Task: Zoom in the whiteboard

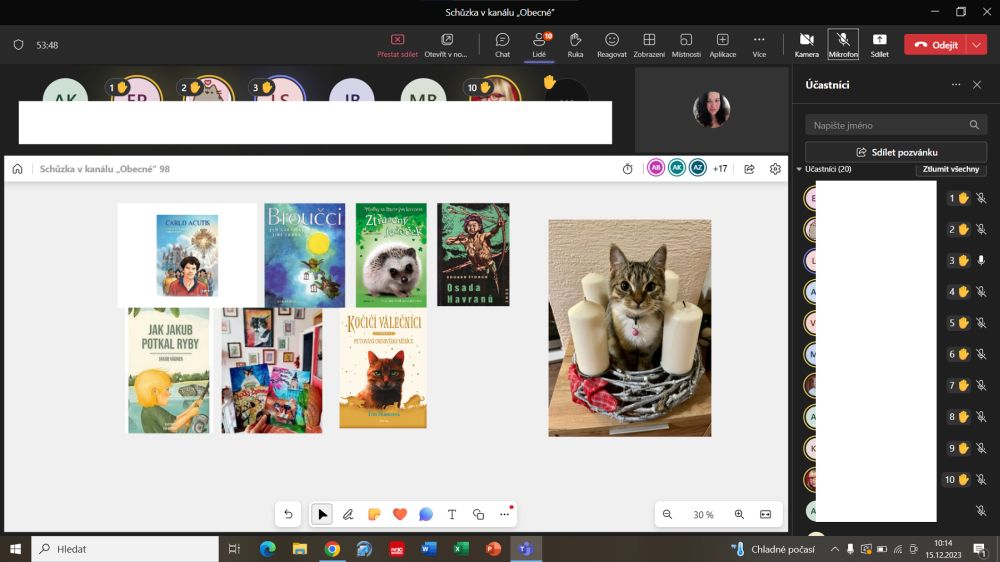Action: pos(739,514)
